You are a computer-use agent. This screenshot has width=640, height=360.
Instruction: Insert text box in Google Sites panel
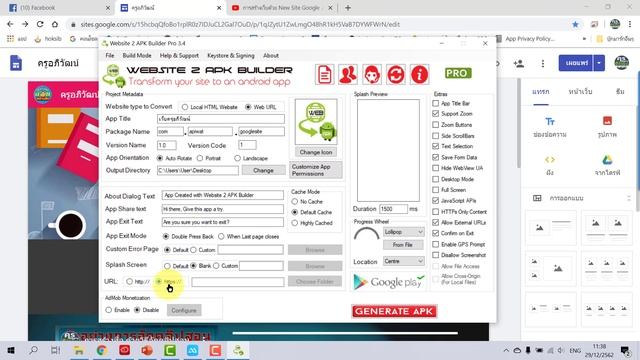tap(550, 127)
